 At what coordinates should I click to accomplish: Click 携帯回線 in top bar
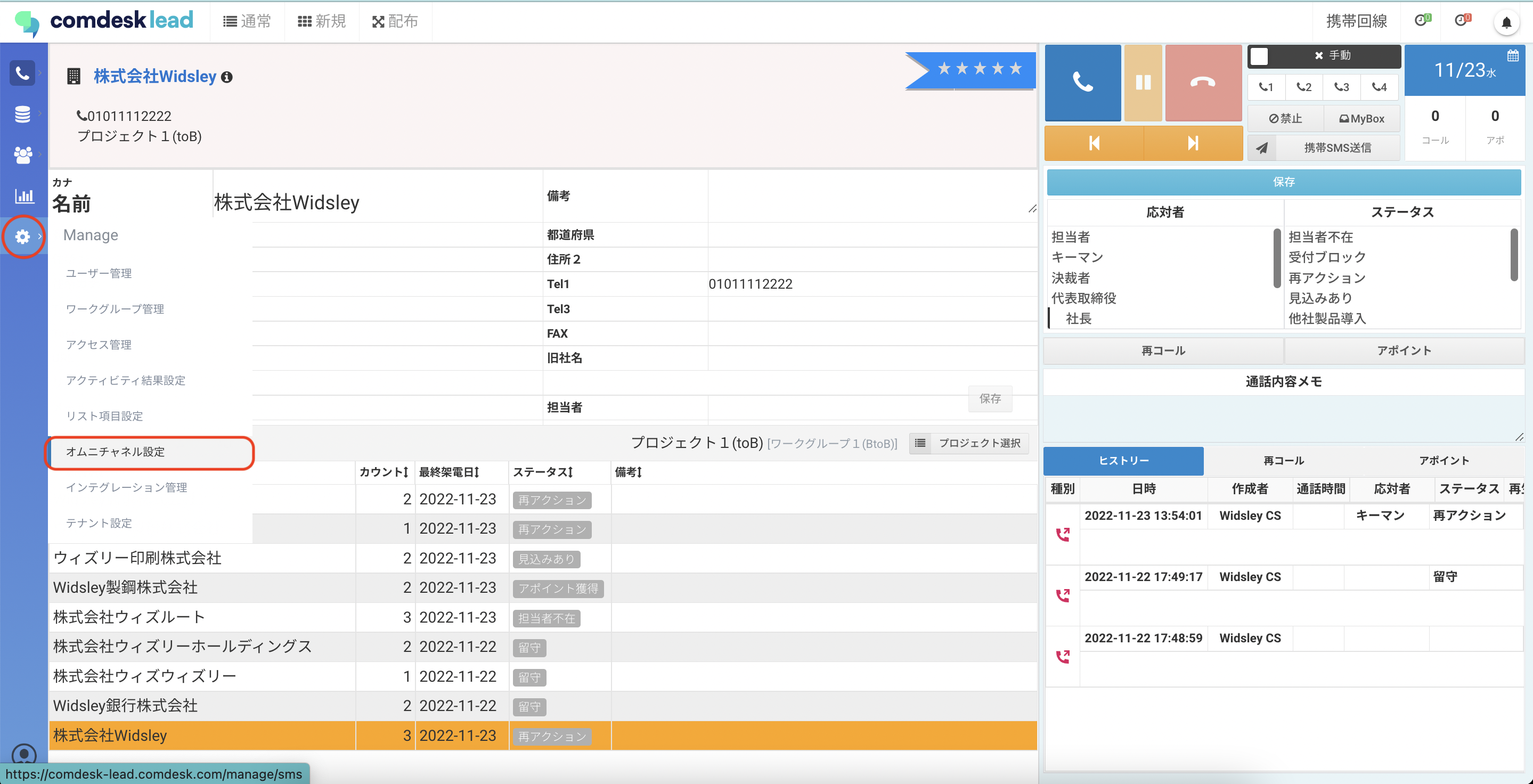1356,21
